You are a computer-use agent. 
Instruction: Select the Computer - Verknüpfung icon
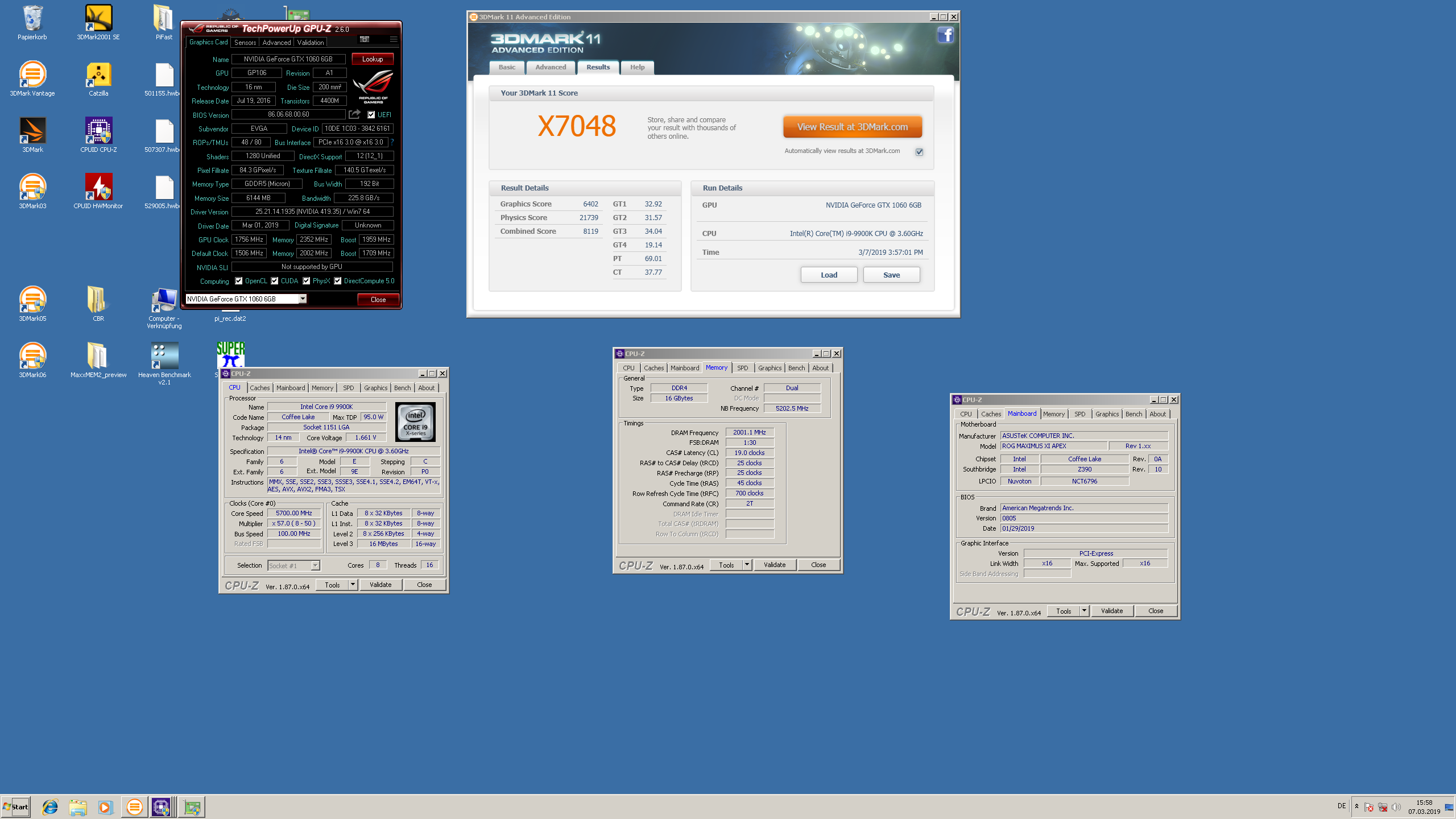click(164, 308)
